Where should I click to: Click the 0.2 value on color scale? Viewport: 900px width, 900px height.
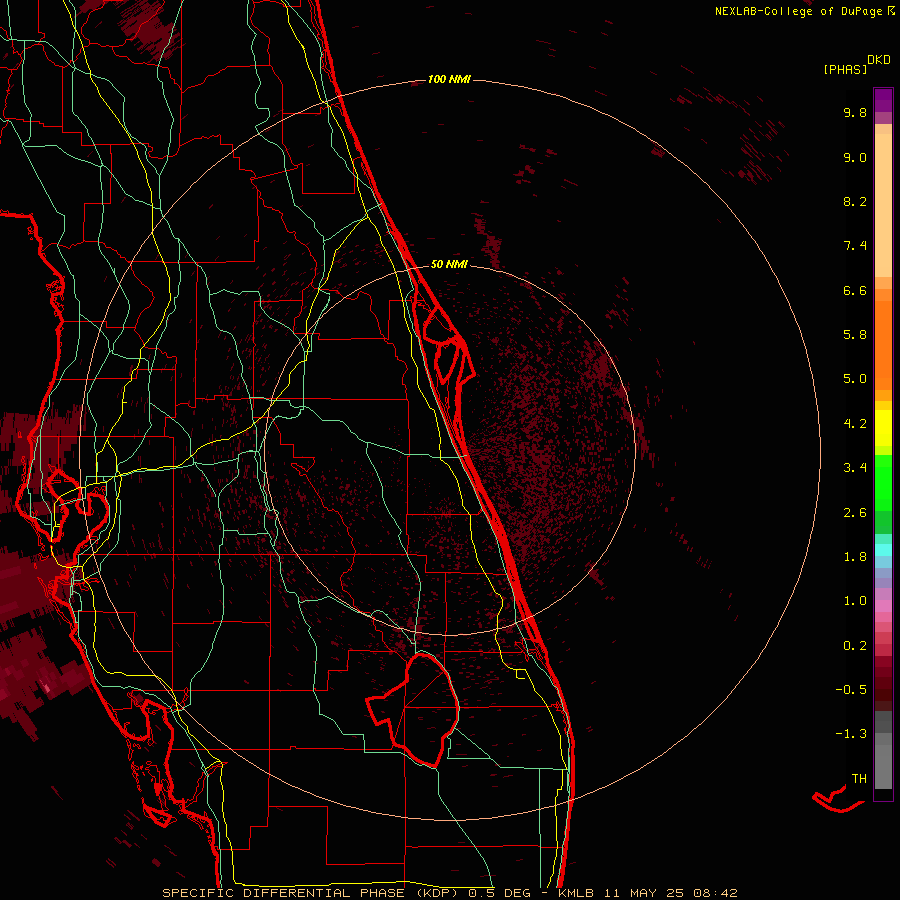point(855,646)
